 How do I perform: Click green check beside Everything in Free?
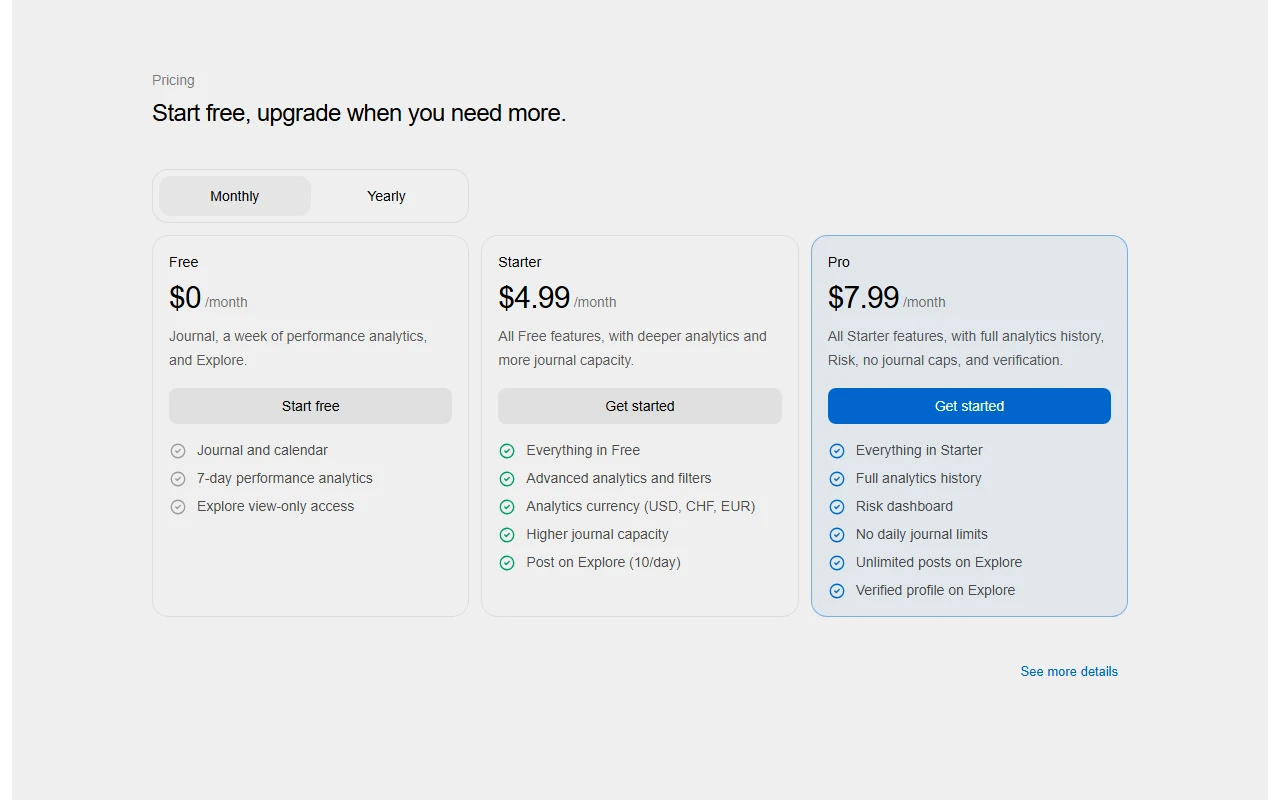[x=507, y=451]
